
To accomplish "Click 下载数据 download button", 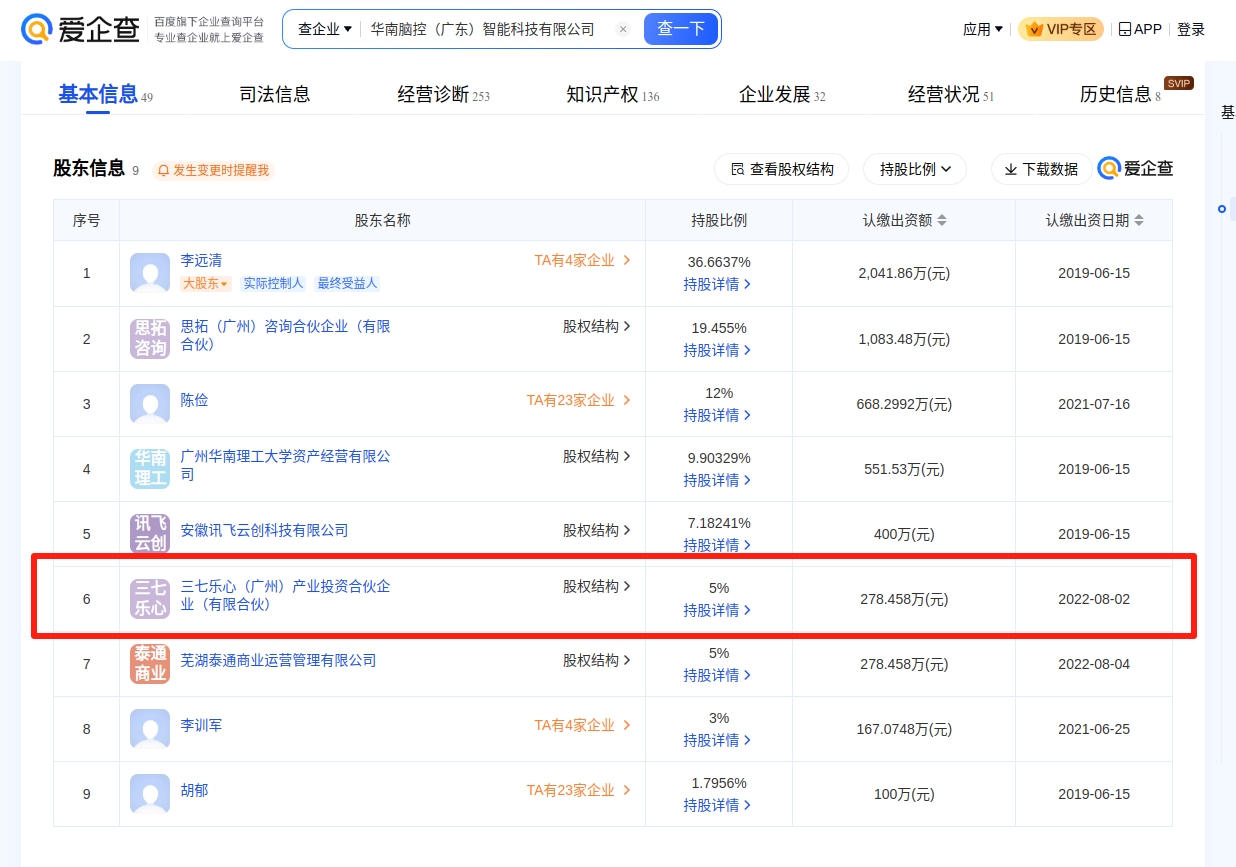I will point(1041,170).
